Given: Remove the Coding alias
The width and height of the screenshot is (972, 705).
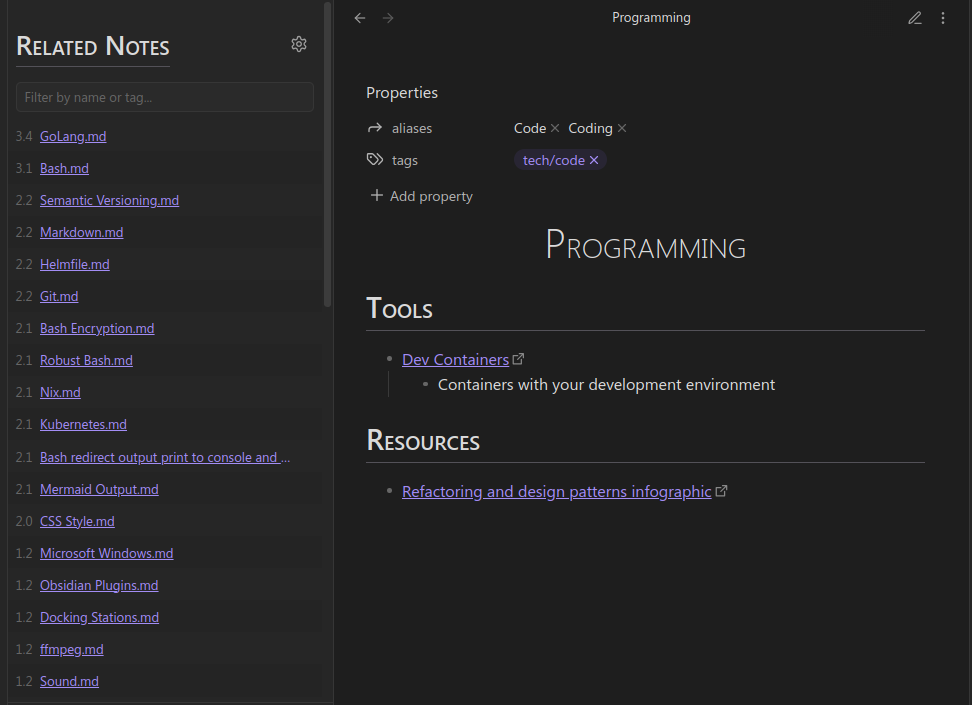Looking at the screenshot, I should [x=622, y=128].
